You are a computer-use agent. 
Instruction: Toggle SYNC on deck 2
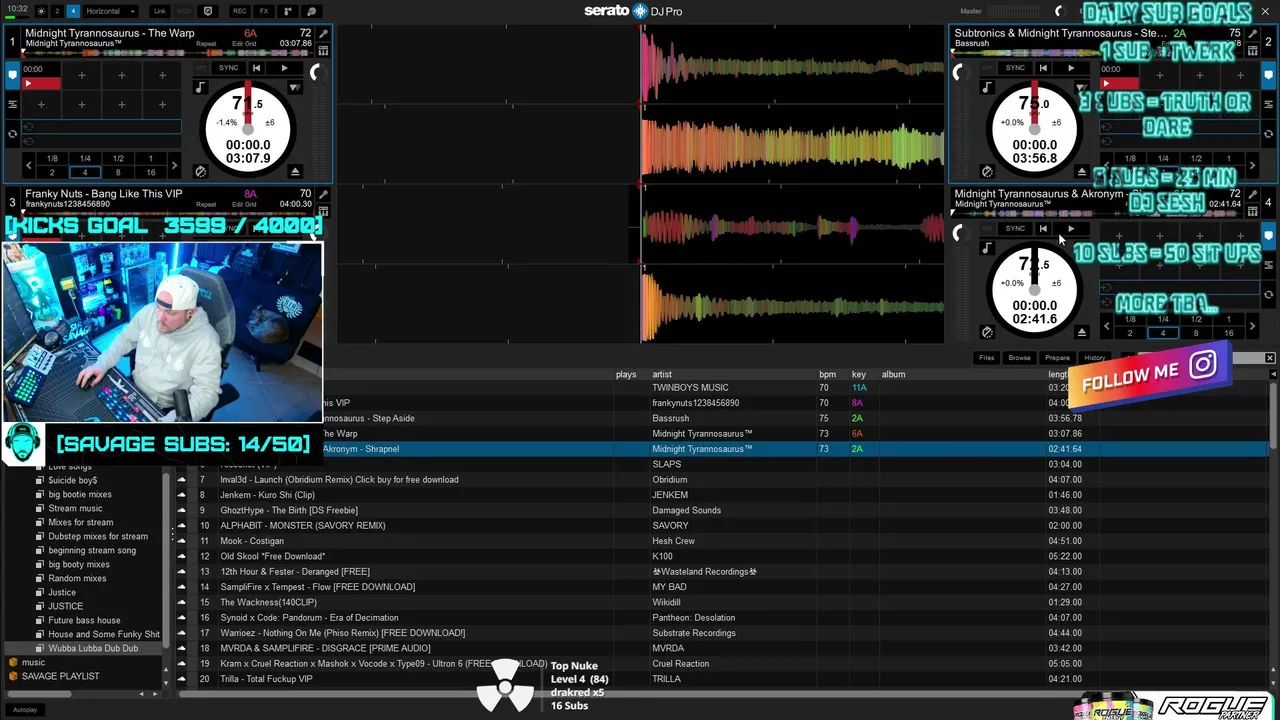[x=1015, y=68]
